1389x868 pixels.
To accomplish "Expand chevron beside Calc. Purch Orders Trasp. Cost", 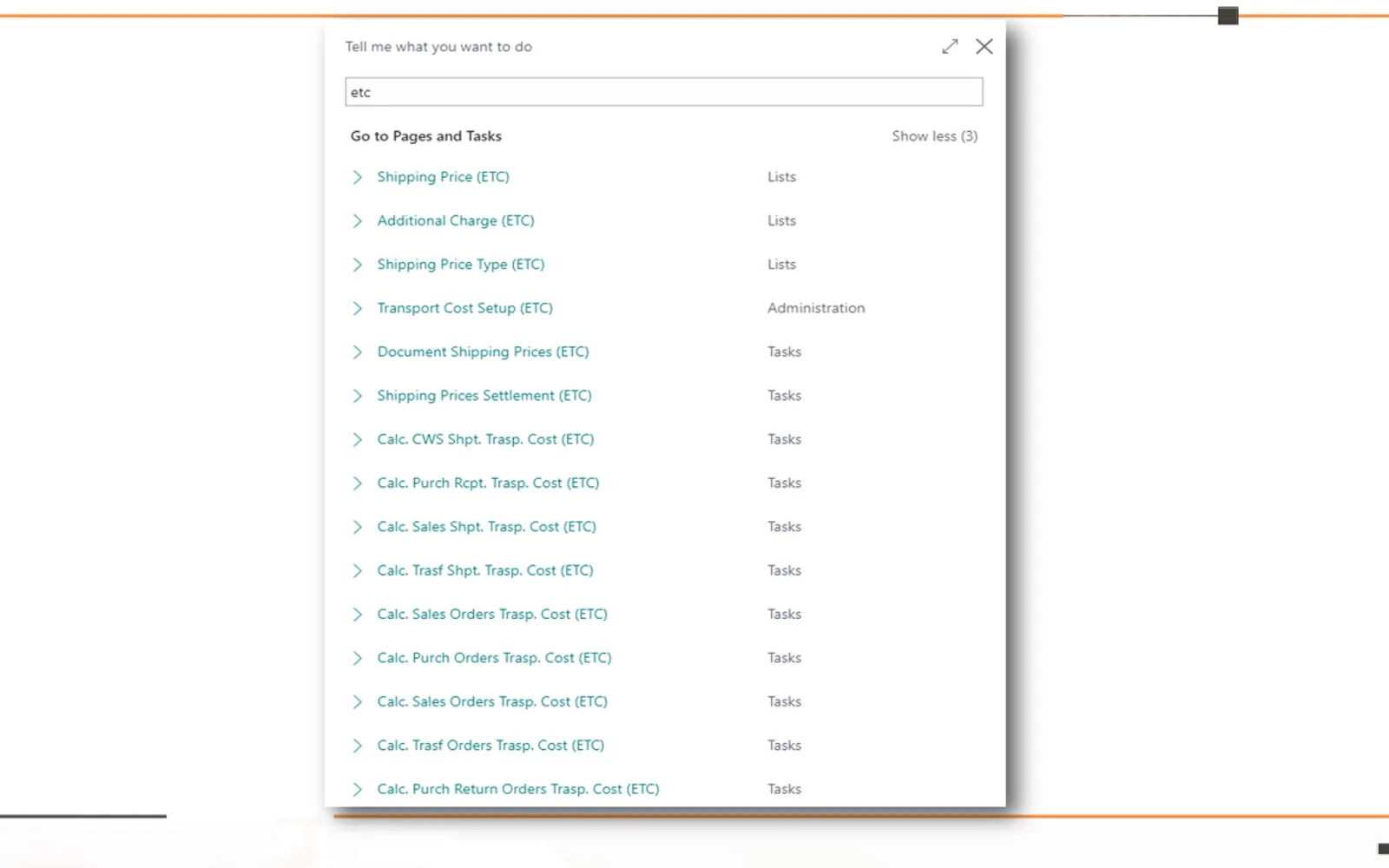I will point(357,658).
